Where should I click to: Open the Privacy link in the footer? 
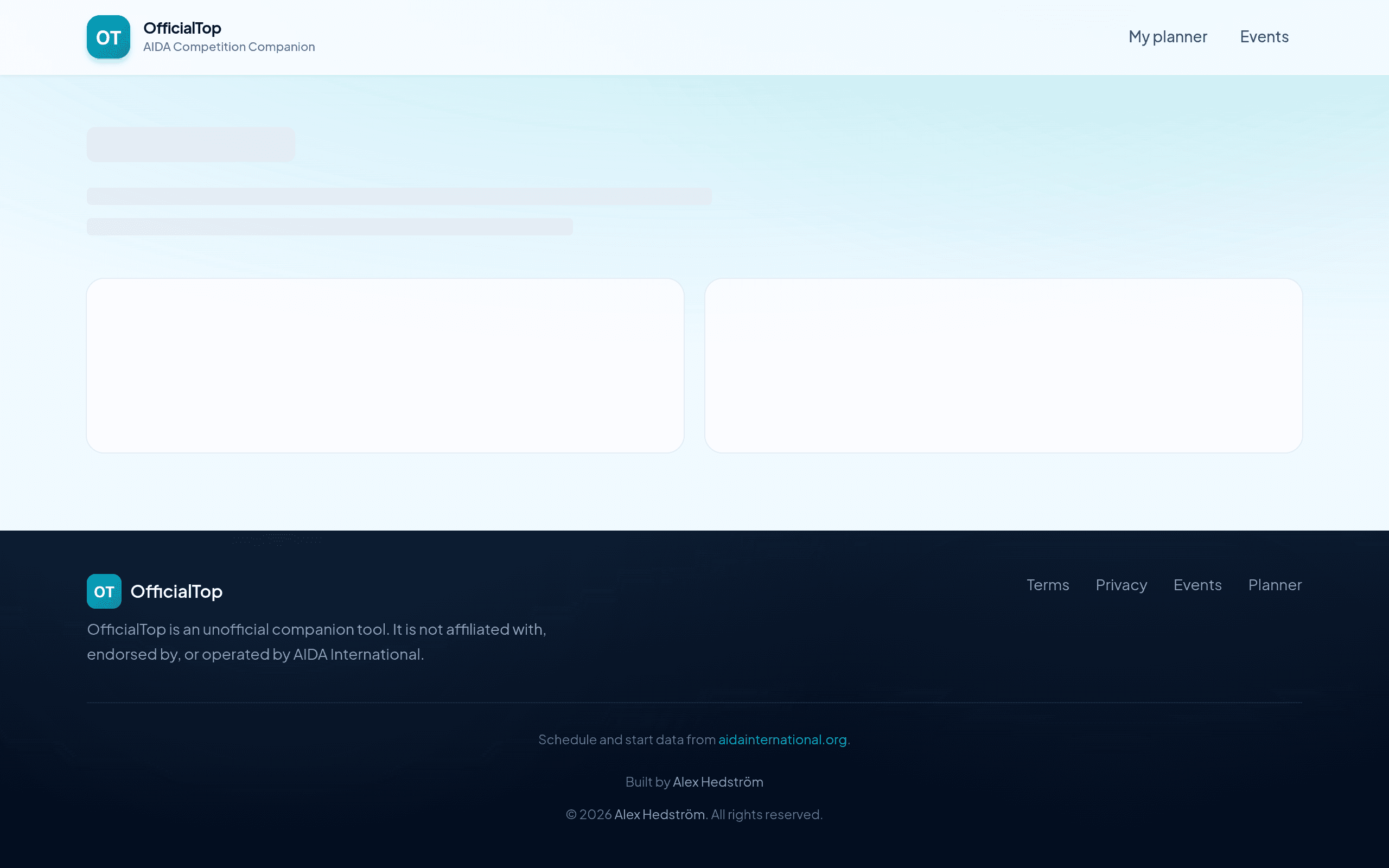[1121, 585]
